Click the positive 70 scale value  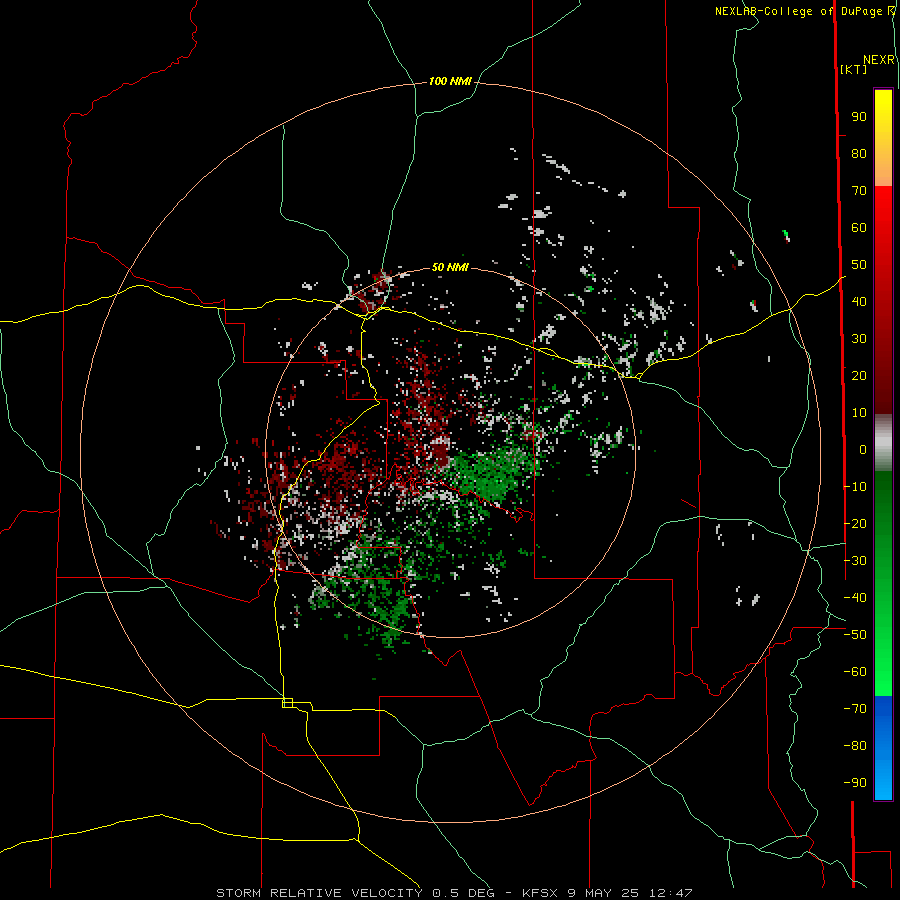[x=859, y=191]
